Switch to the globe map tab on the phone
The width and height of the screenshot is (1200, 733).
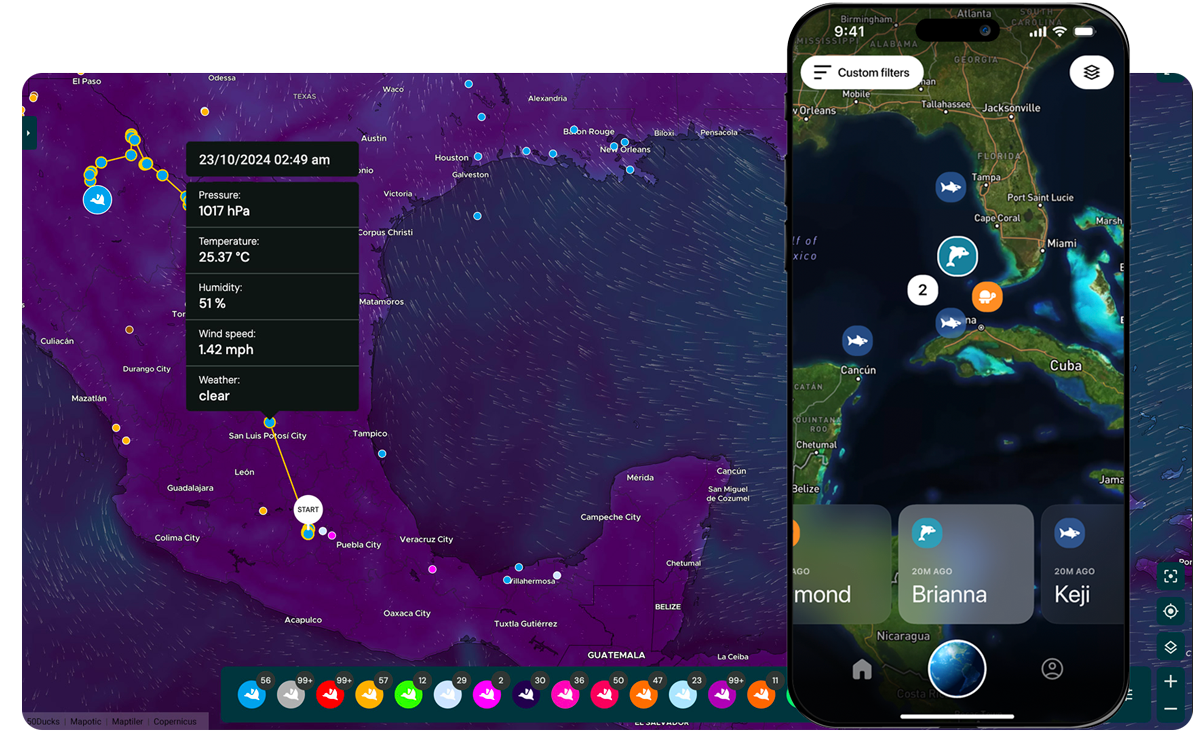click(x=957, y=669)
